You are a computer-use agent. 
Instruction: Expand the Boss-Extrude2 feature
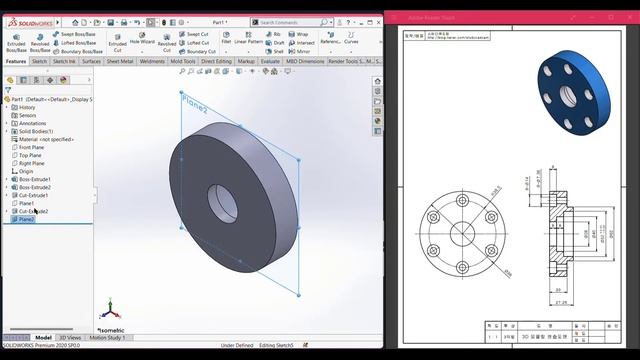(7, 187)
